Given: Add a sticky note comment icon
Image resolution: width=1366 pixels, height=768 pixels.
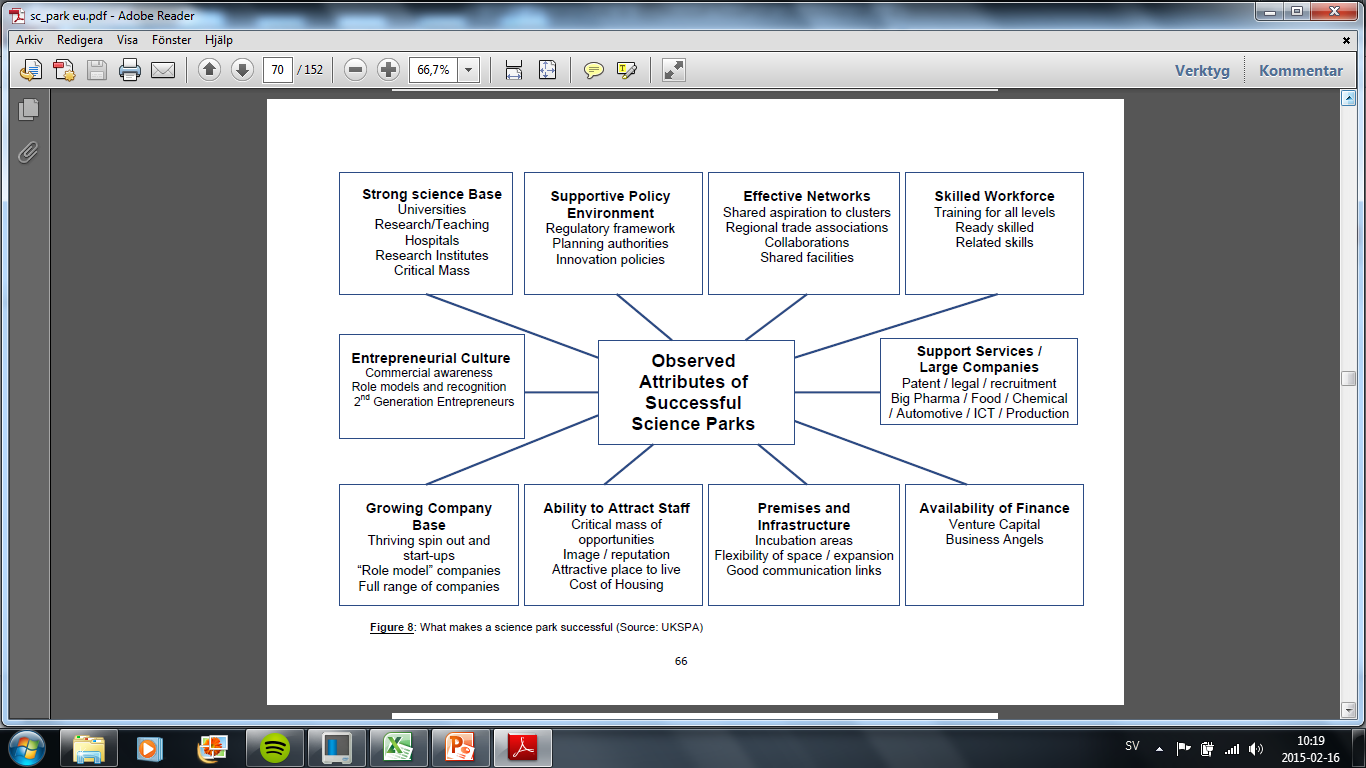Looking at the screenshot, I should click(x=594, y=70).
